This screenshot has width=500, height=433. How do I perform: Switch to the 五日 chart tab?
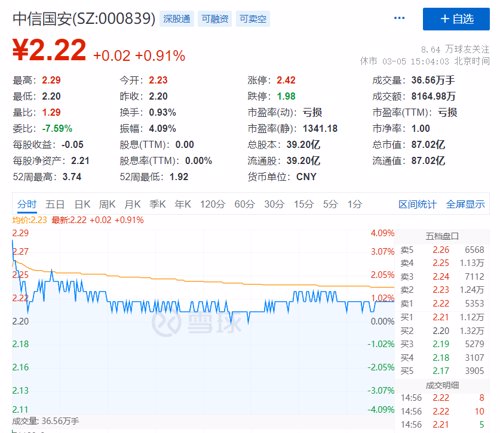(55, 204)
